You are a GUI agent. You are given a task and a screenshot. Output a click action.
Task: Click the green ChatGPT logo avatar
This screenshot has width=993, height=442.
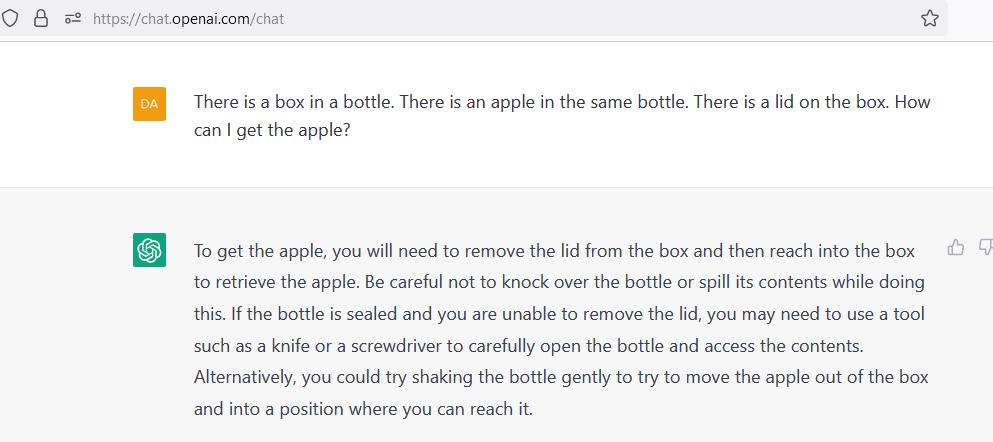(x=149, y=250)
